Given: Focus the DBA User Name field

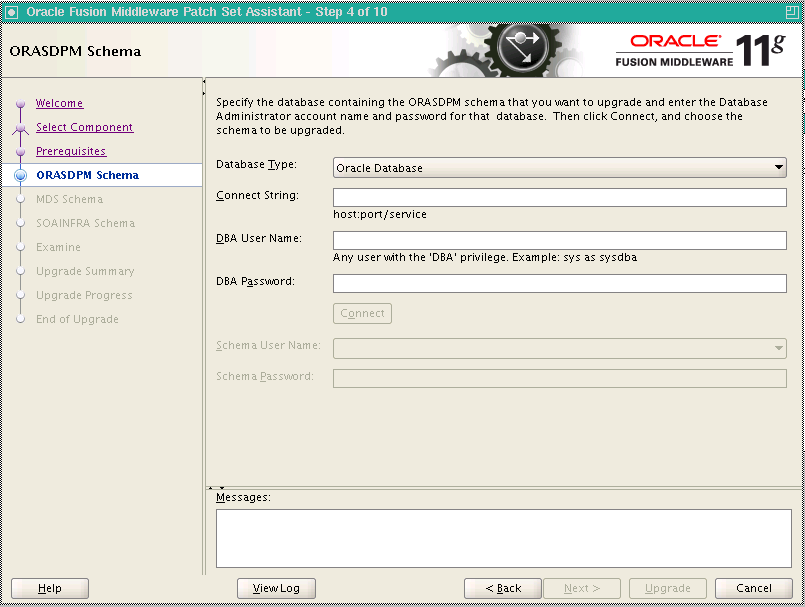Looking at the screenshot, I should click(x=560, y=240).
